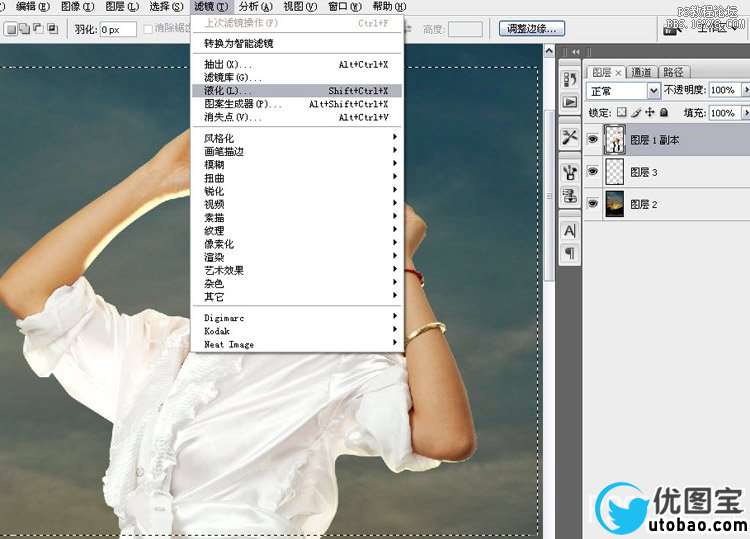Click the 不透明度 value field
The width and height of the screenshot is (750, 539).
(x=724, y=90)
